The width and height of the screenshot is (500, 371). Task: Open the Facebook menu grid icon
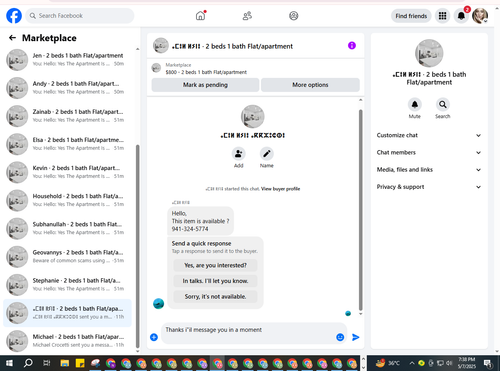click(x=442, y=16)
